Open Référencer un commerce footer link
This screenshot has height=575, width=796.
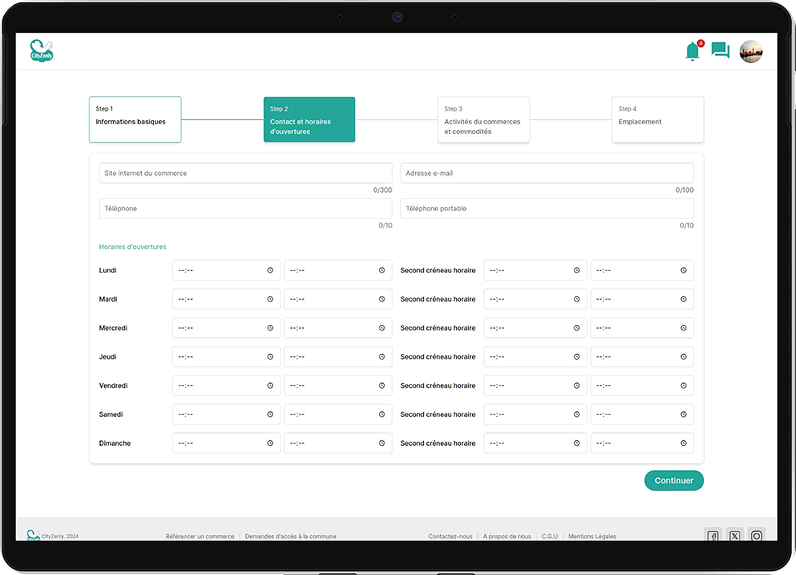coord(200,536)
